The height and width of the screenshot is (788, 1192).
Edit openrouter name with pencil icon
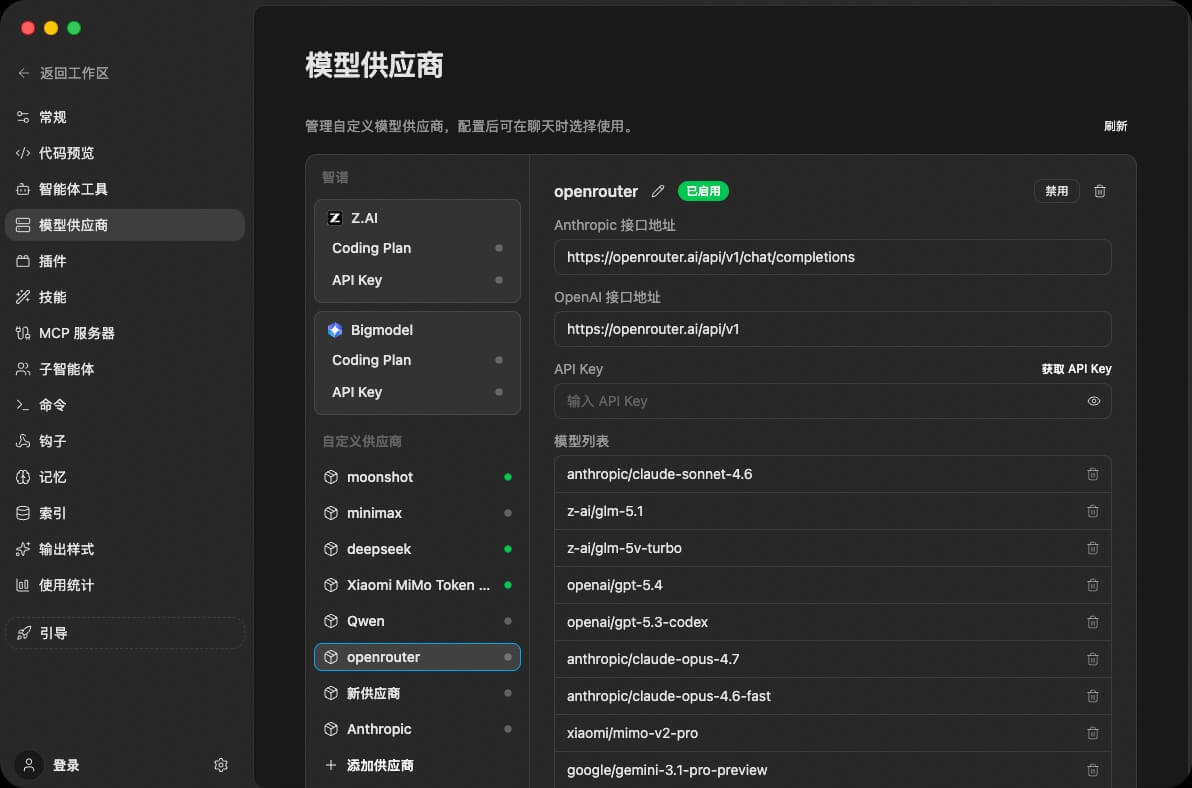658,191
